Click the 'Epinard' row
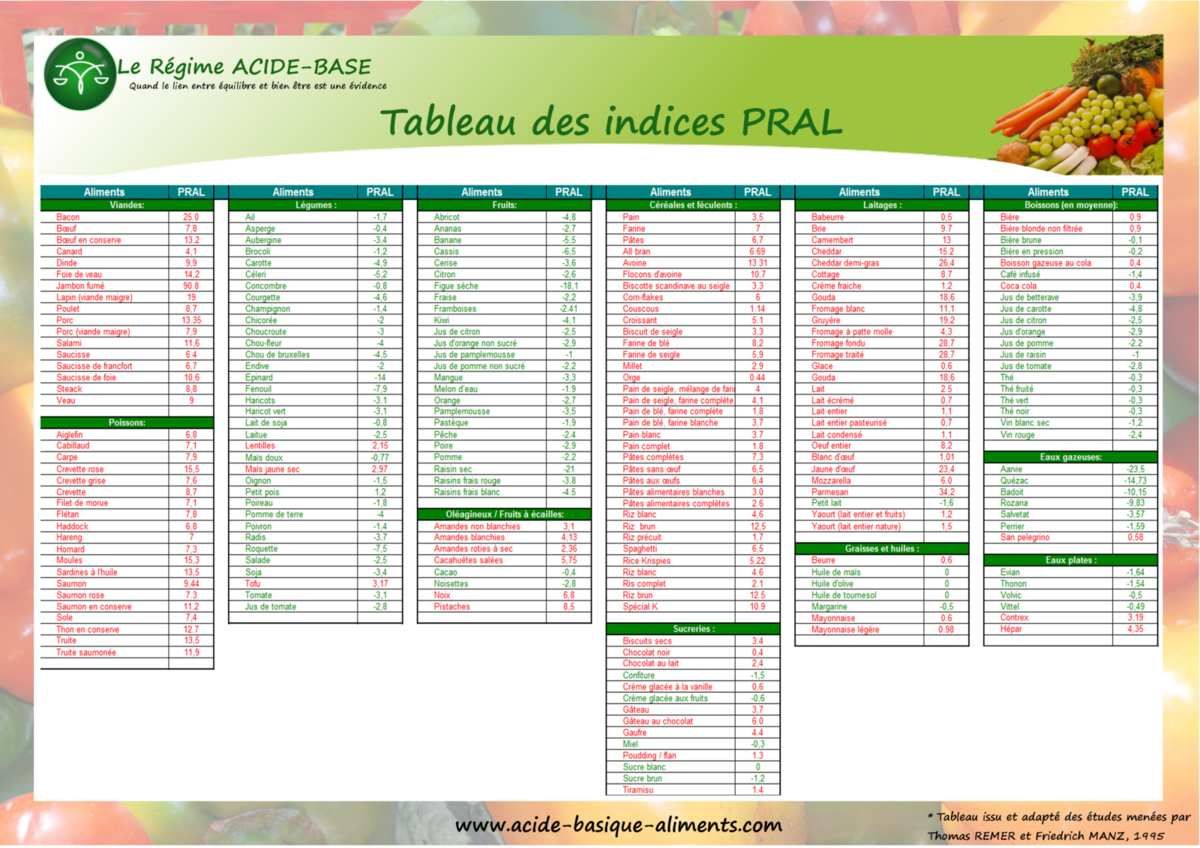 click(x=316, y=377)
